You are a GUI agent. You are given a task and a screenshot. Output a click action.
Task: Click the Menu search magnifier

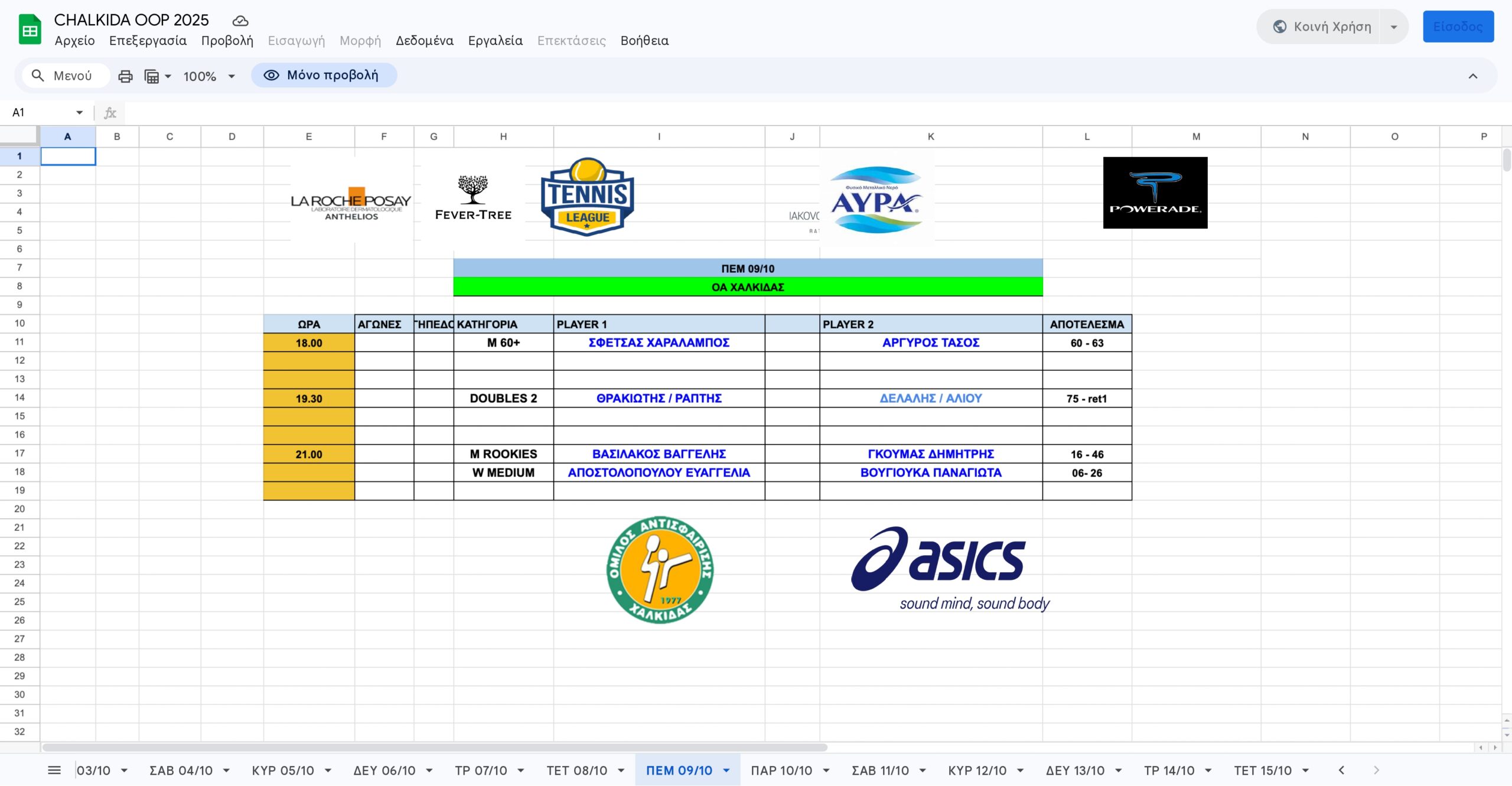click(38, 76)
